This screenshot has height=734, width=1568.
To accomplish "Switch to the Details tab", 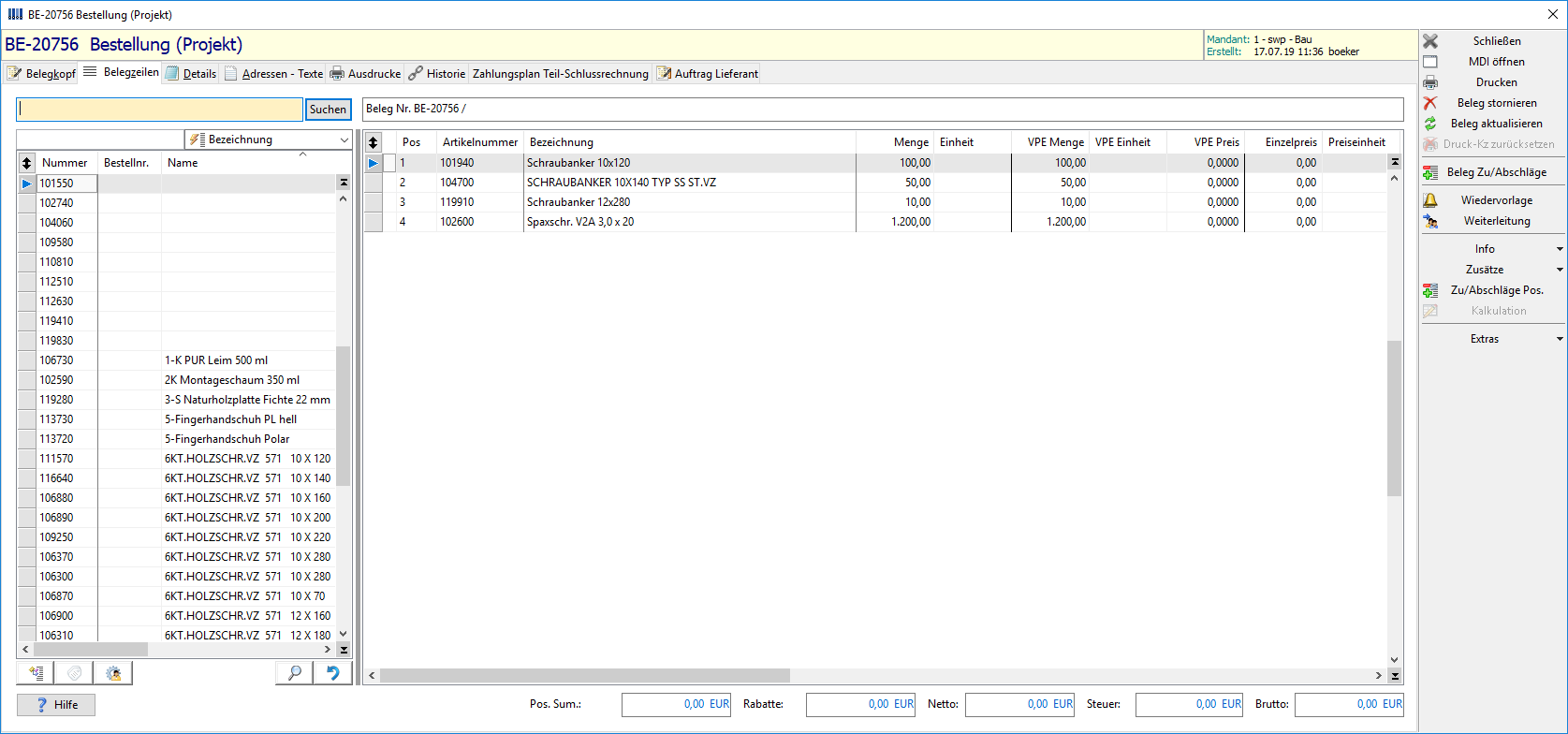I will pyautogui.click(x=191, y=73).
